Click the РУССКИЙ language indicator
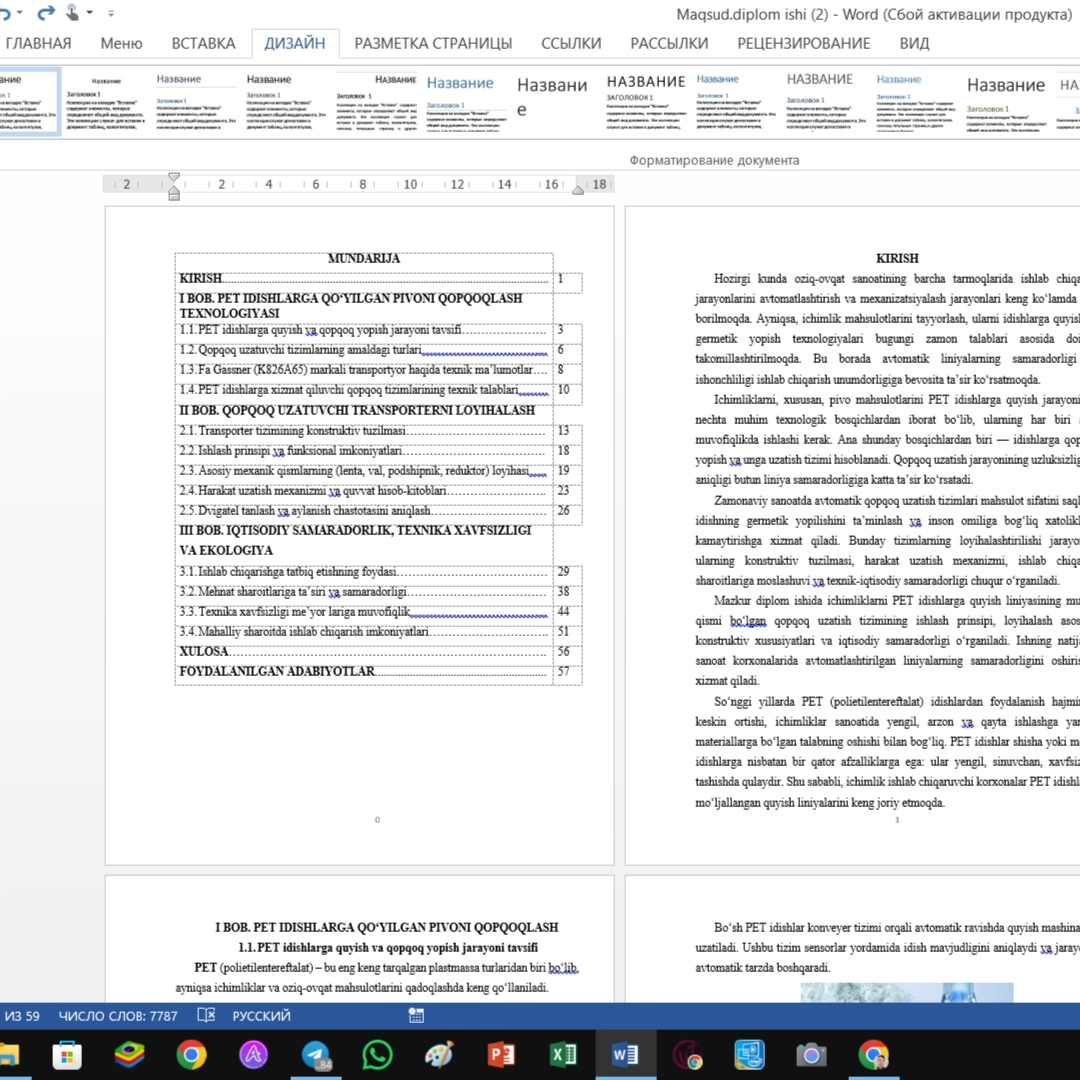The height and width of the screenshot is (1080, 1080). coord(262,1015)
